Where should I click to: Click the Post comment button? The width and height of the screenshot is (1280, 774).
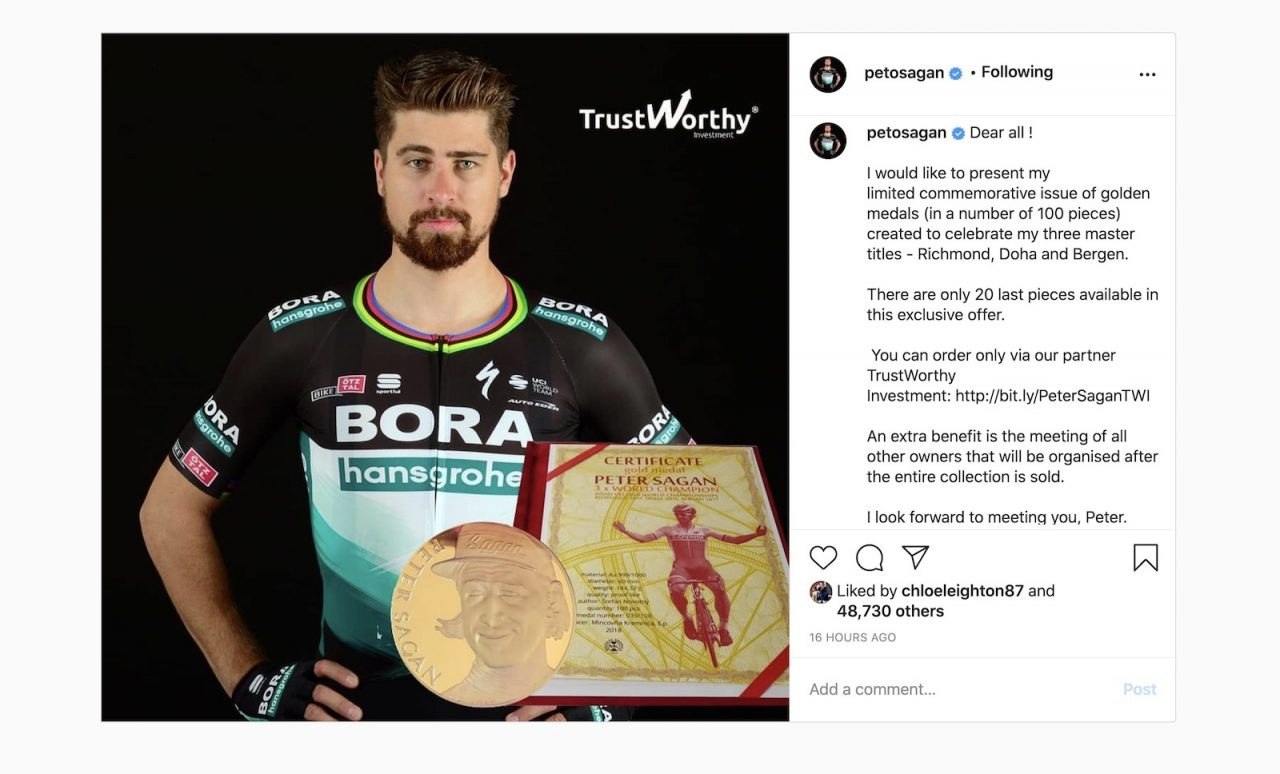(1139, 689)
